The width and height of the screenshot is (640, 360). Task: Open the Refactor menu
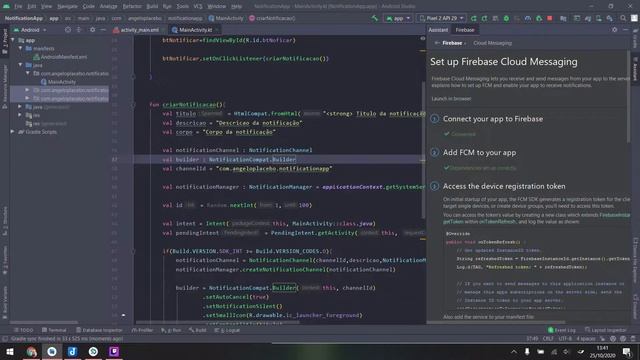pyautogui.click(x=132, y=7)
